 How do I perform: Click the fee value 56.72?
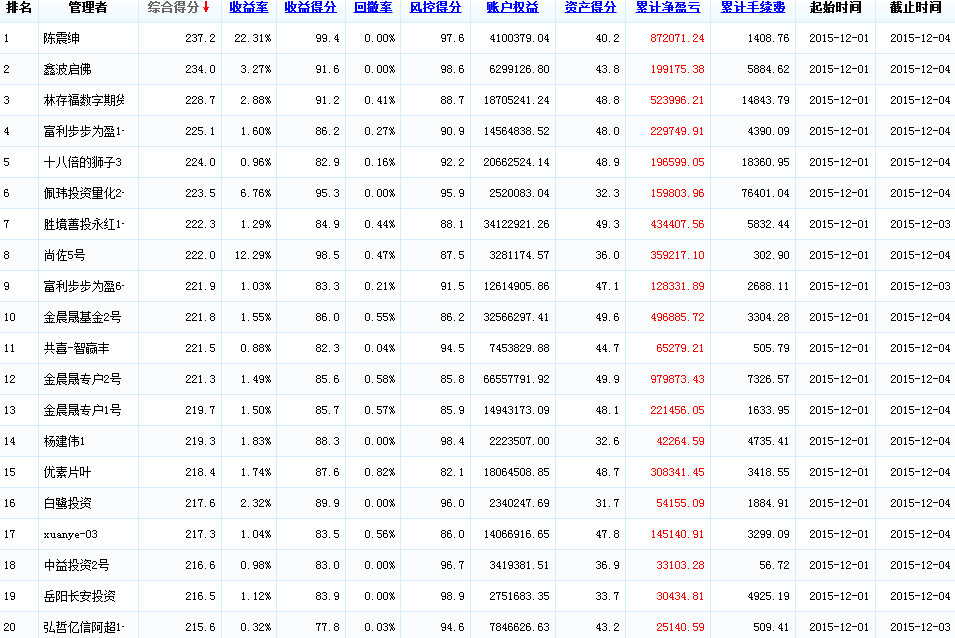[775, 566]
